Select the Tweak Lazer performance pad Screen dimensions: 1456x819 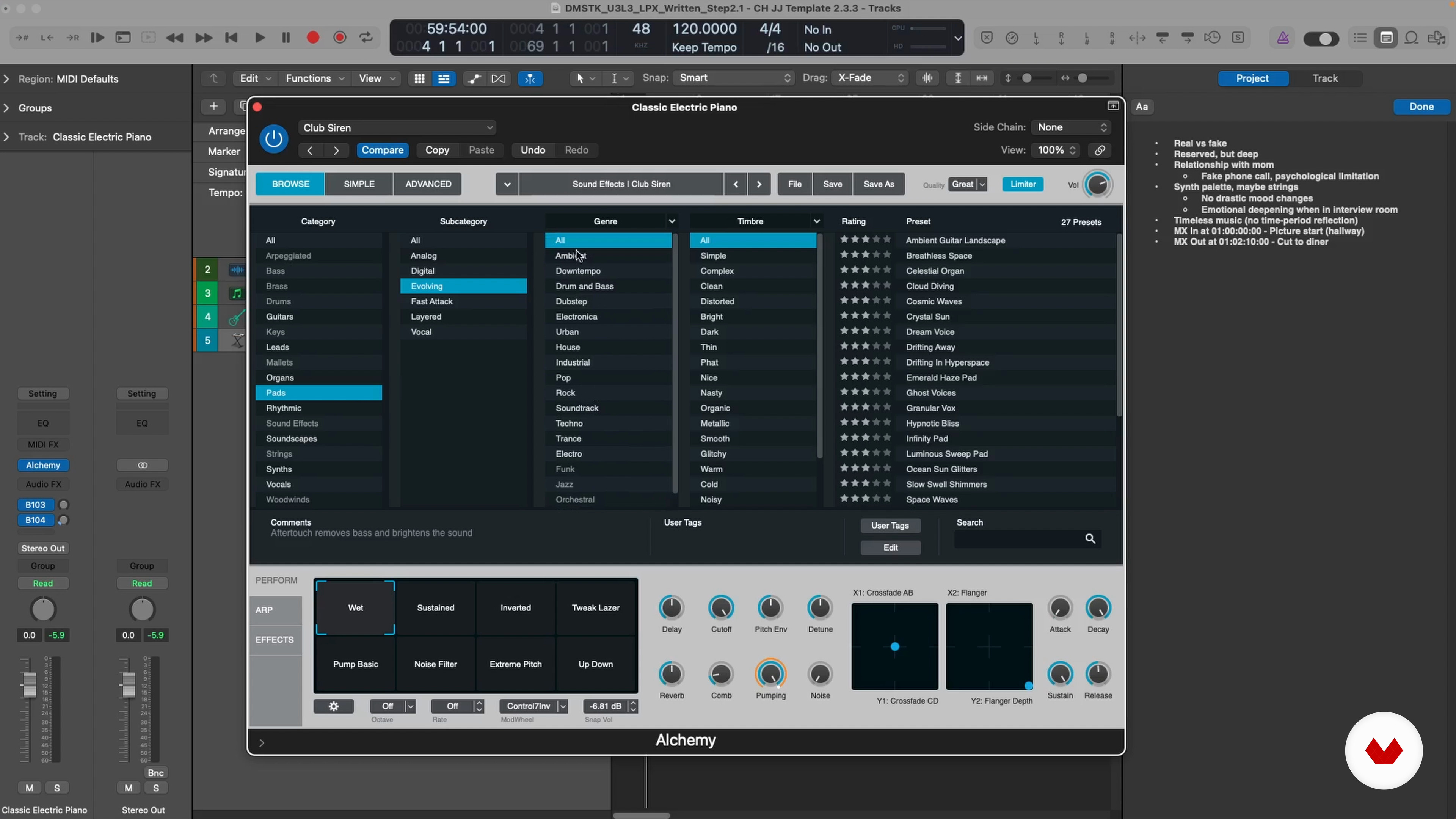pos(596,607)
